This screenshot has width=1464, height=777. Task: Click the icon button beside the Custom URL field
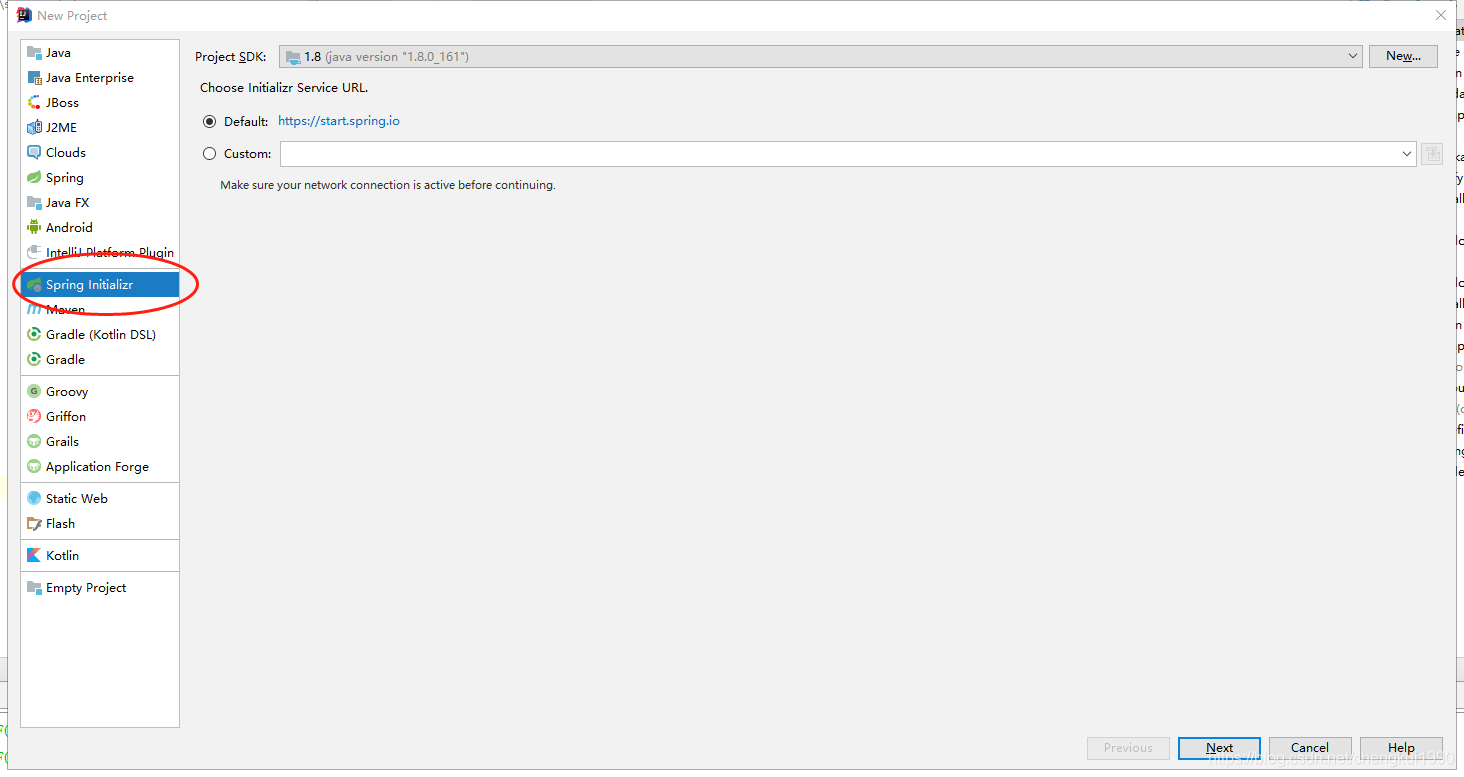tap(1432, 154)
